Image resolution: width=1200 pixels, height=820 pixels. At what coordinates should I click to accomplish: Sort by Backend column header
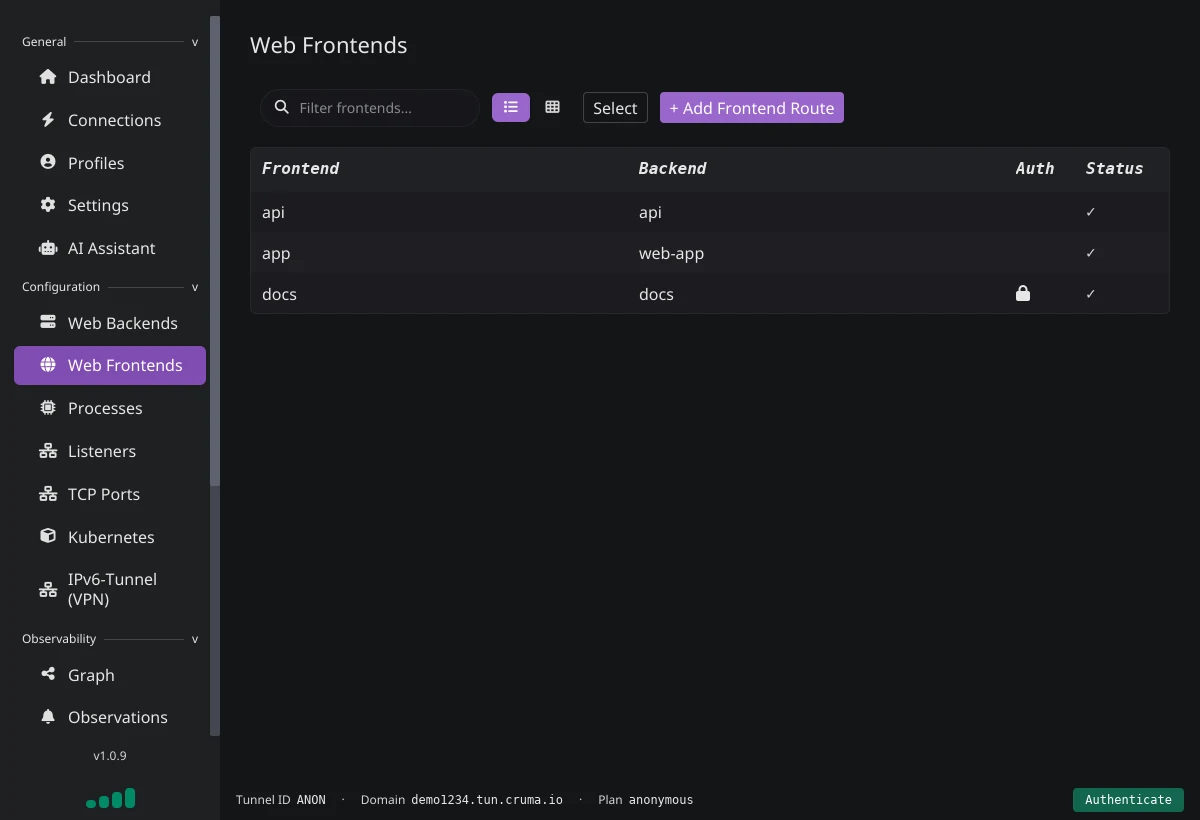tap(672, 168)
